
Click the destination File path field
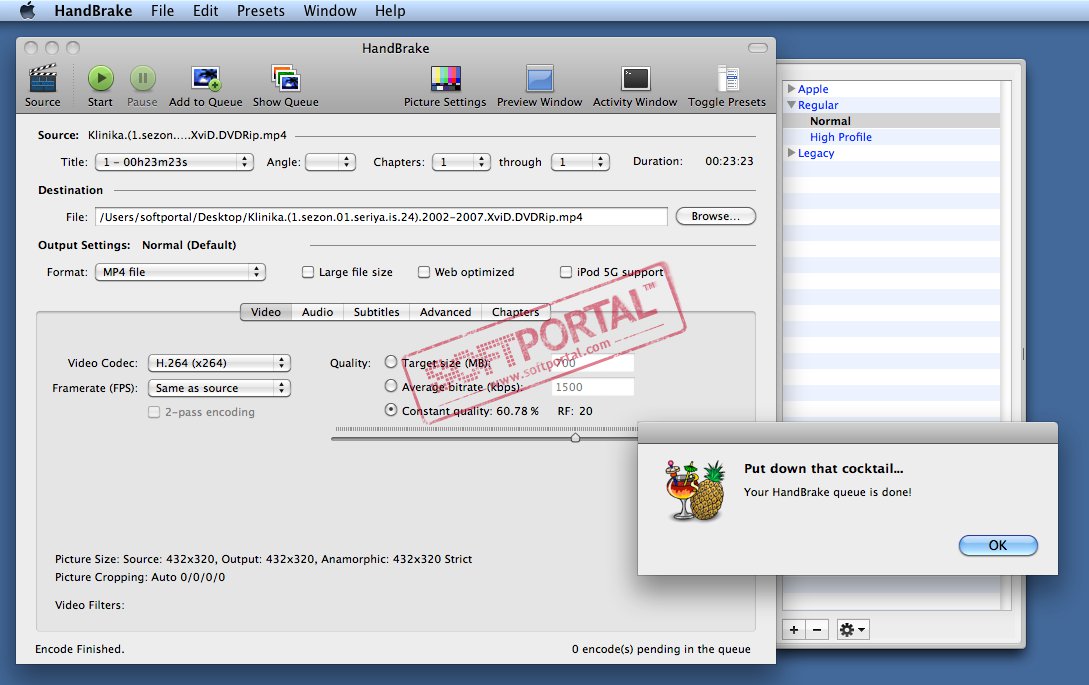point(381,217)
